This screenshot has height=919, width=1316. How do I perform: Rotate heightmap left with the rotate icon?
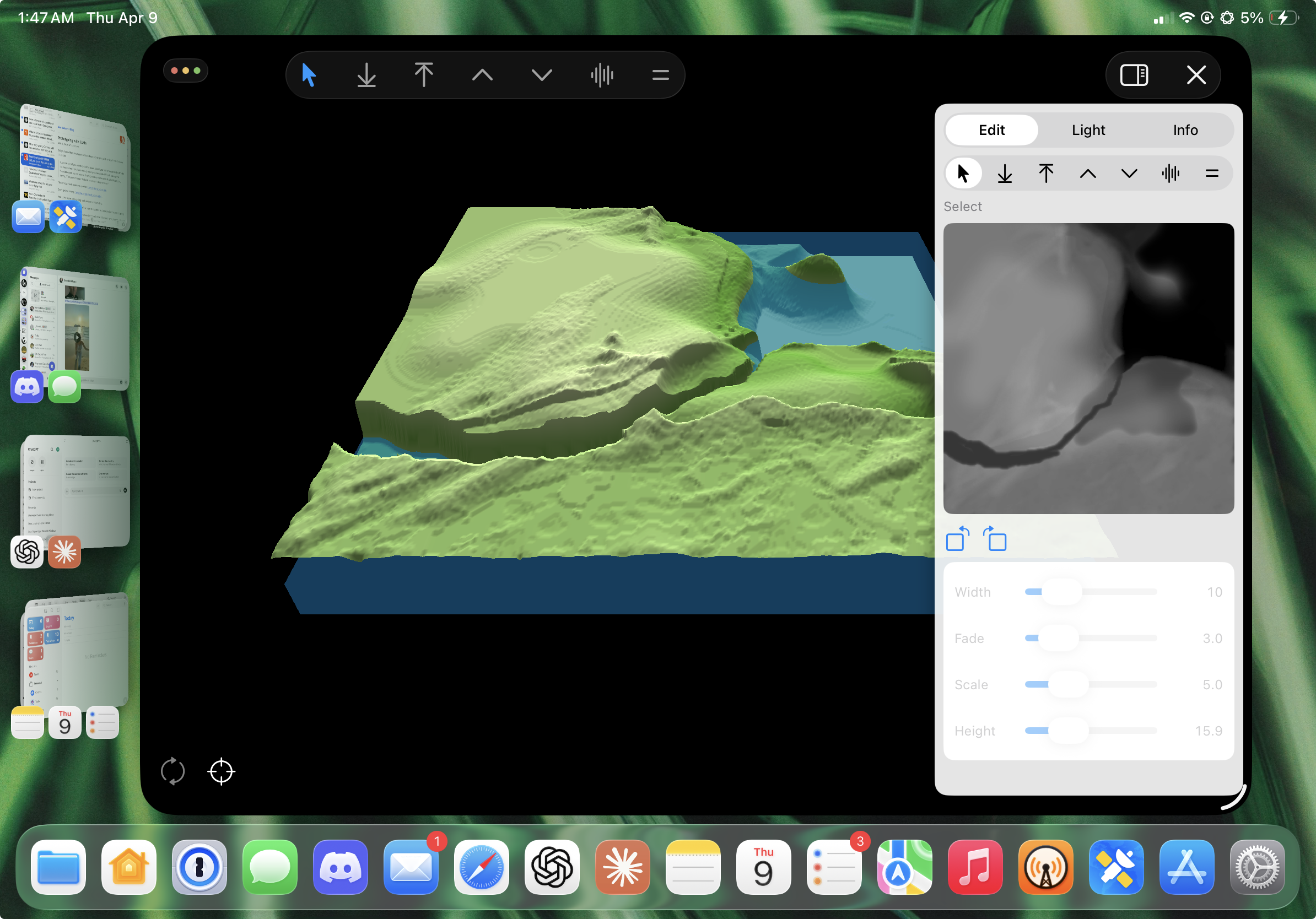pyautogui.click(x=957, y=539)
